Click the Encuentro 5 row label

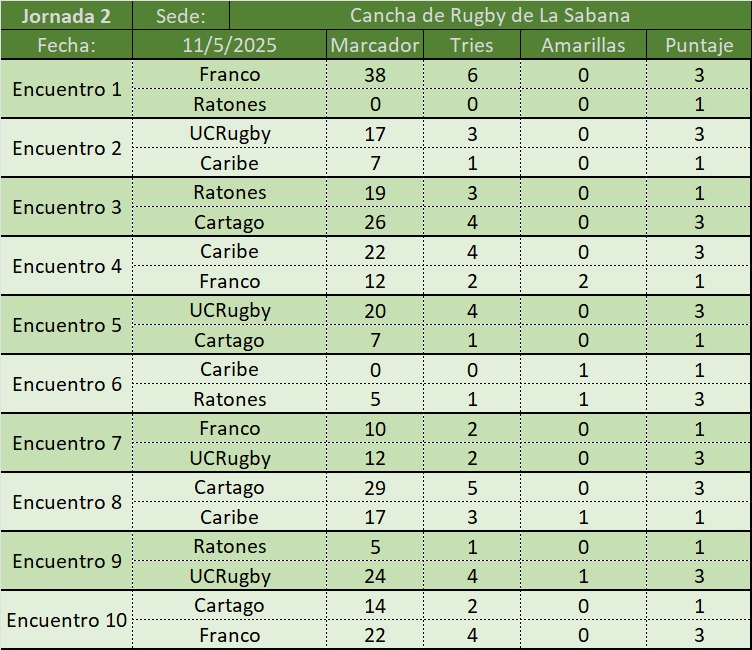66,325
